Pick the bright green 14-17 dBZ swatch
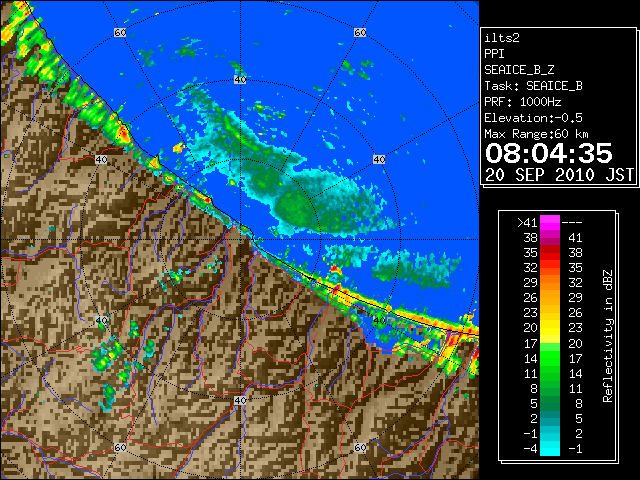Image resolution: width=640 pixels, height=480 pixels. point(550,358)
